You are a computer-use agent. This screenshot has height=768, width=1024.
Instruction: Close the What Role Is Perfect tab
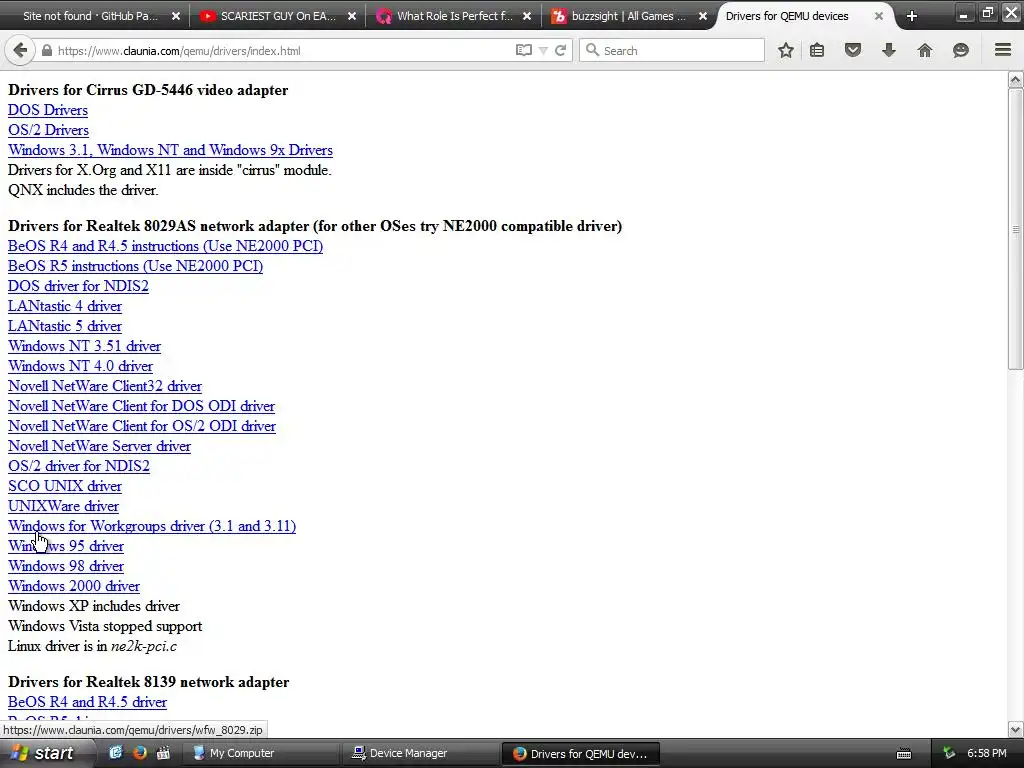coord(527,16)
